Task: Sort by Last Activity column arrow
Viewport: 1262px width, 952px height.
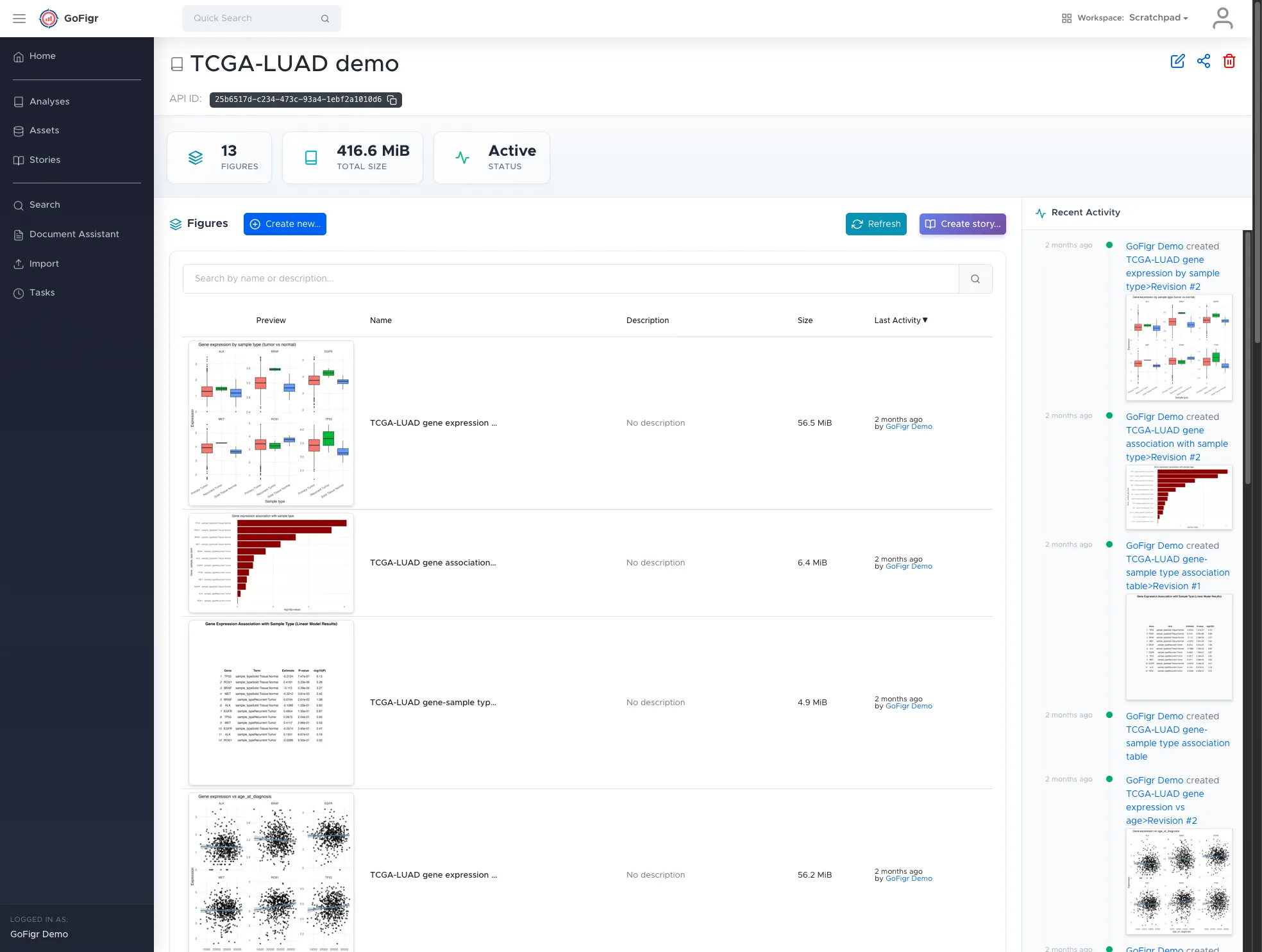Action: pyautogui.click(x=925, y=320)
